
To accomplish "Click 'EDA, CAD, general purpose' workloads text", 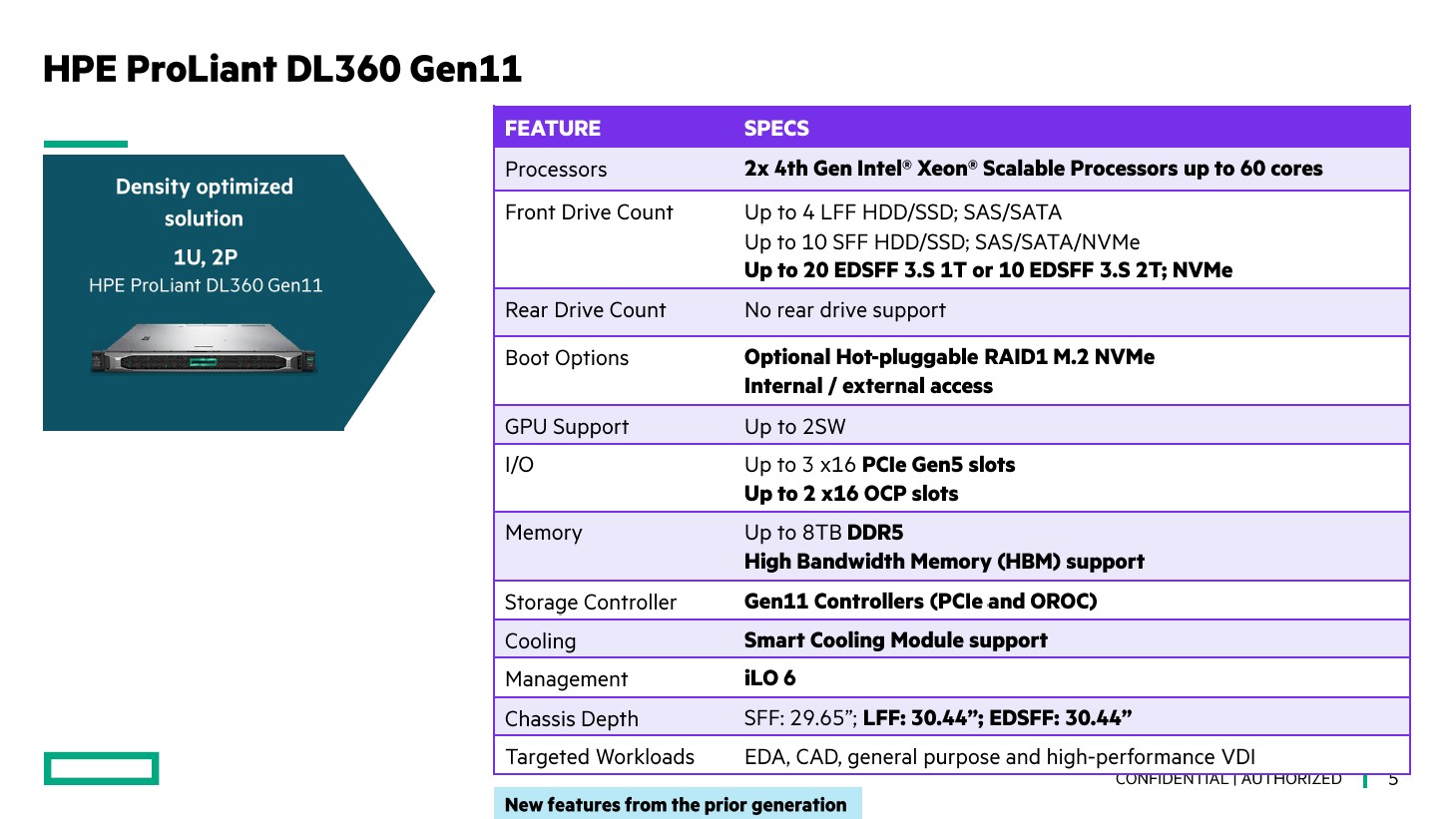I will (x=1000, y=757).
